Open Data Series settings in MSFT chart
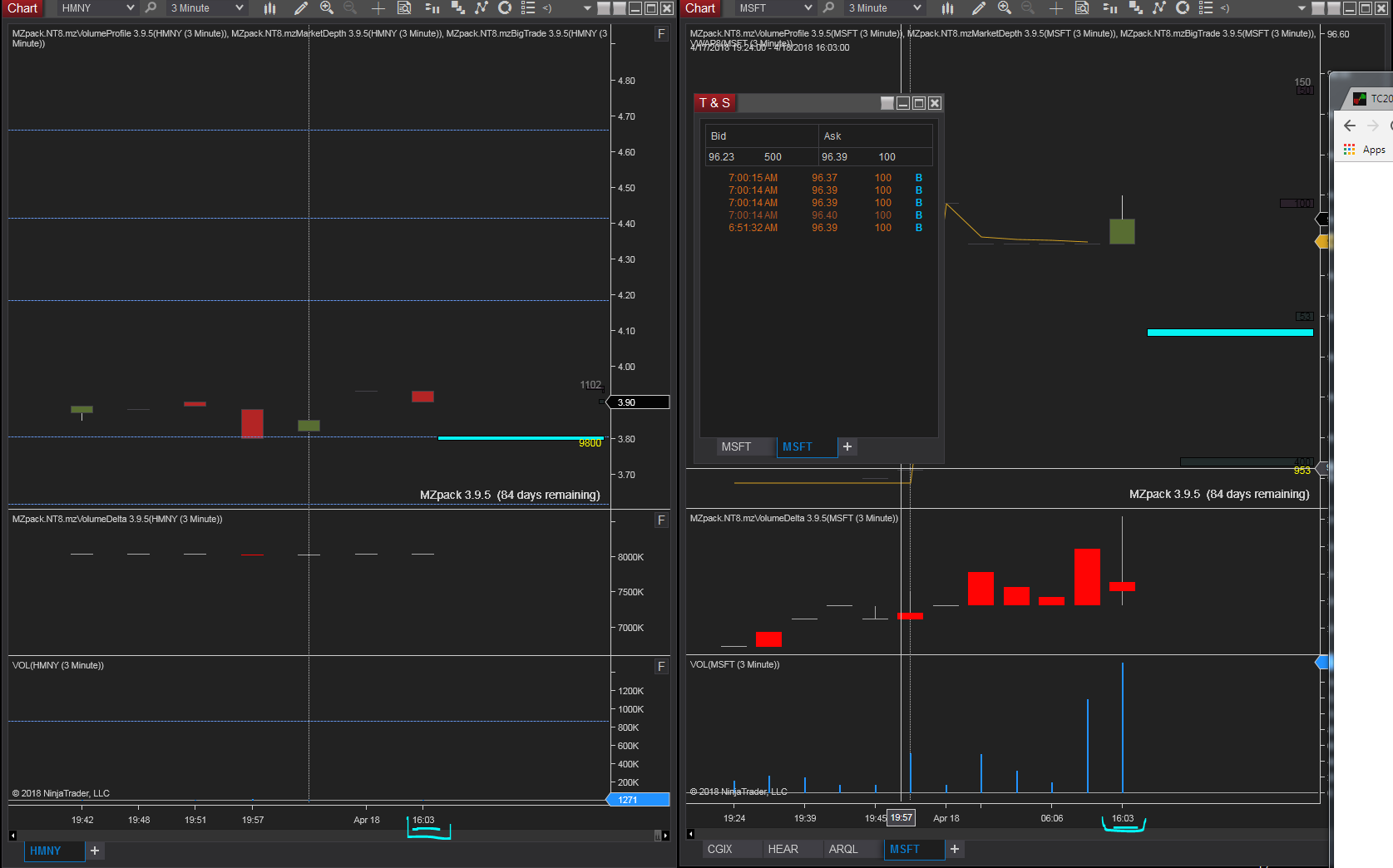1393x868 pixels. pyautogui.click(x=1135, y=7)
